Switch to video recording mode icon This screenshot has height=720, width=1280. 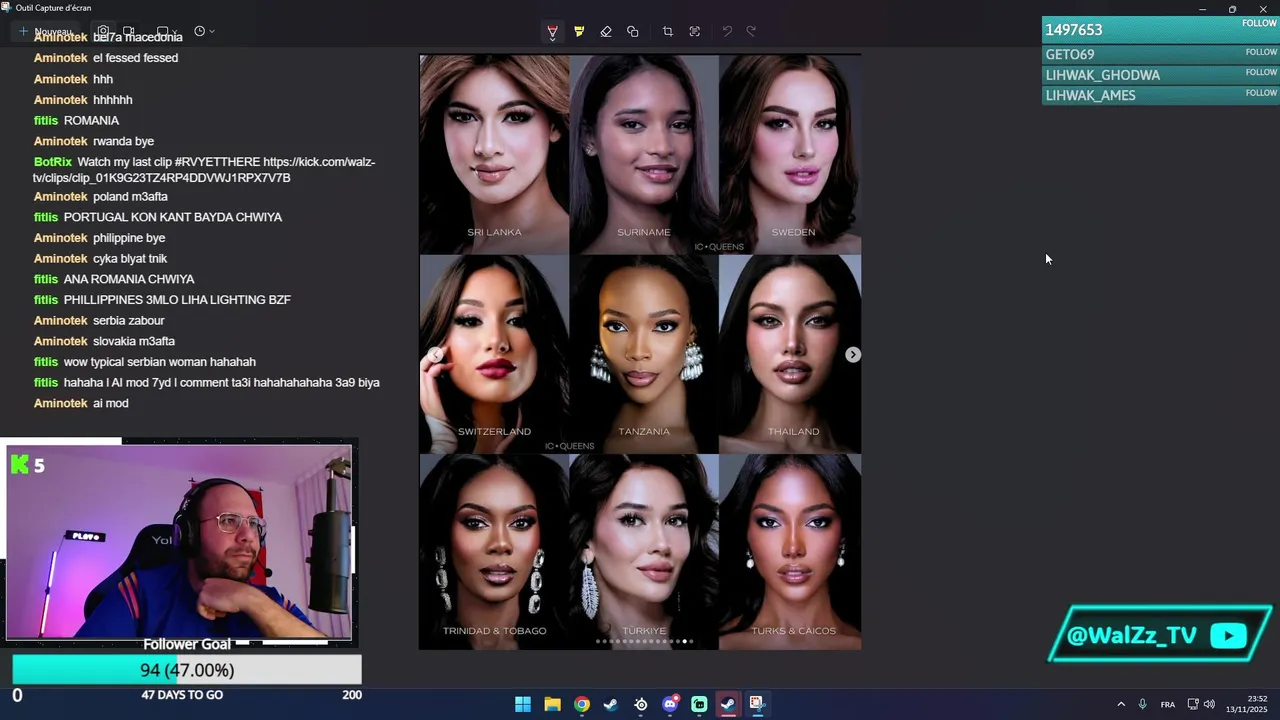[x=129, y=32]
